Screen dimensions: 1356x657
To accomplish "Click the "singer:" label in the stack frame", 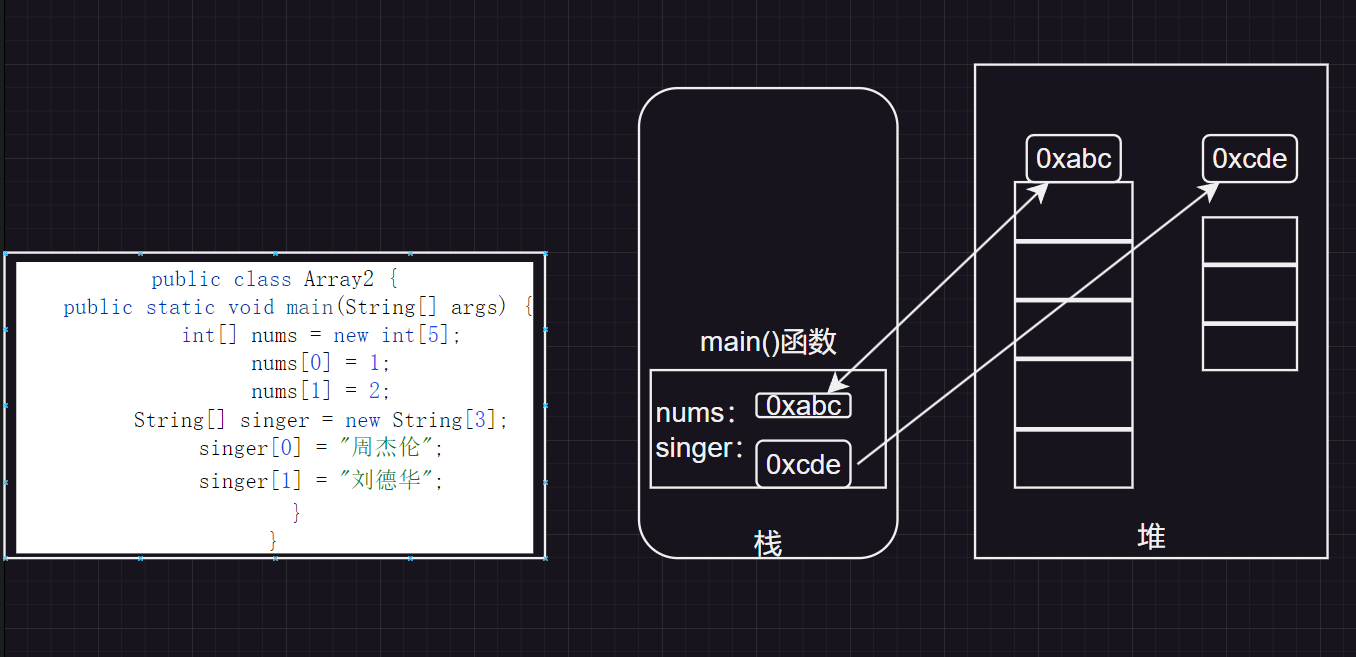I will (700, 448).
